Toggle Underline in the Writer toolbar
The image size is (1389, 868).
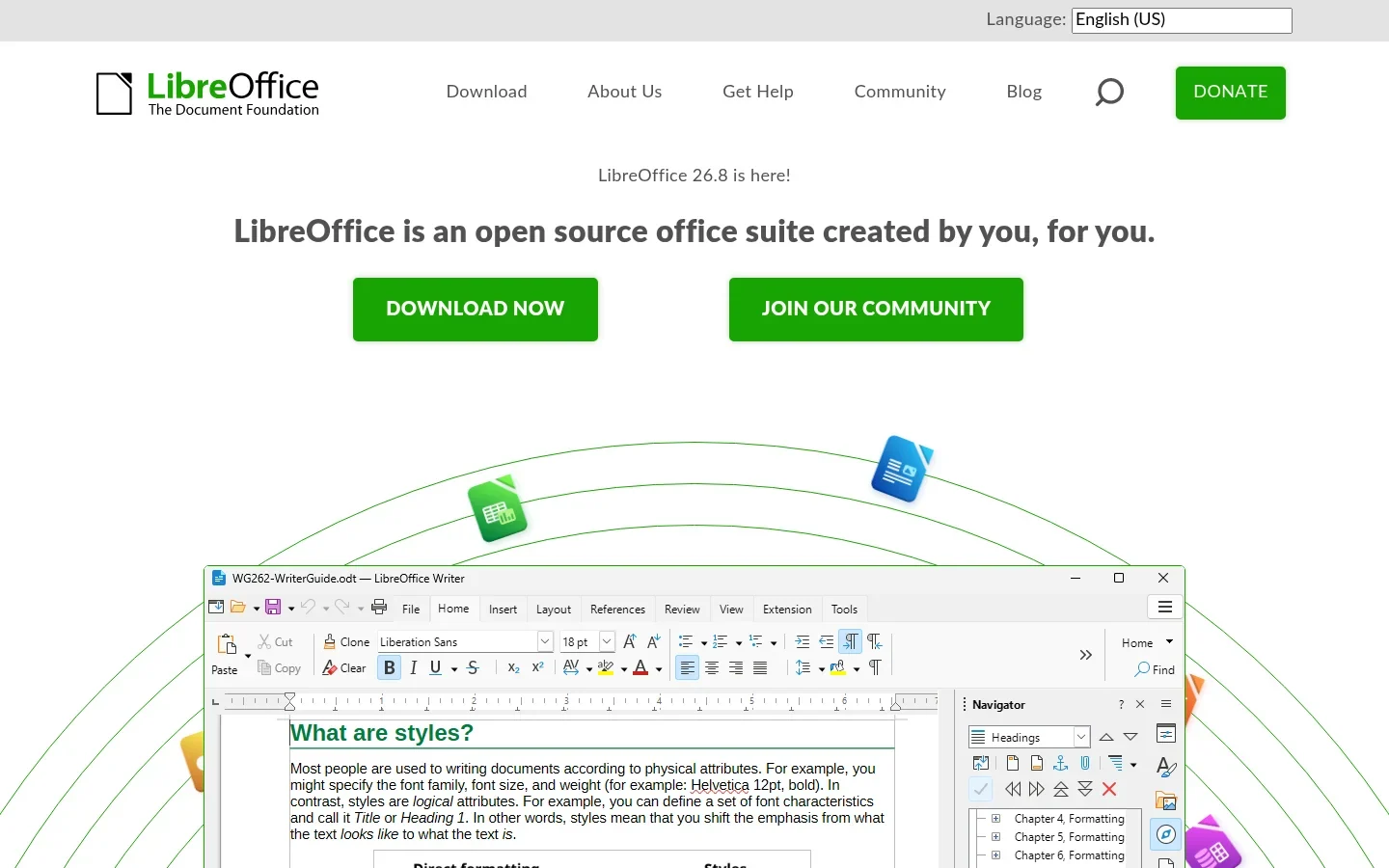coord(435,667)
